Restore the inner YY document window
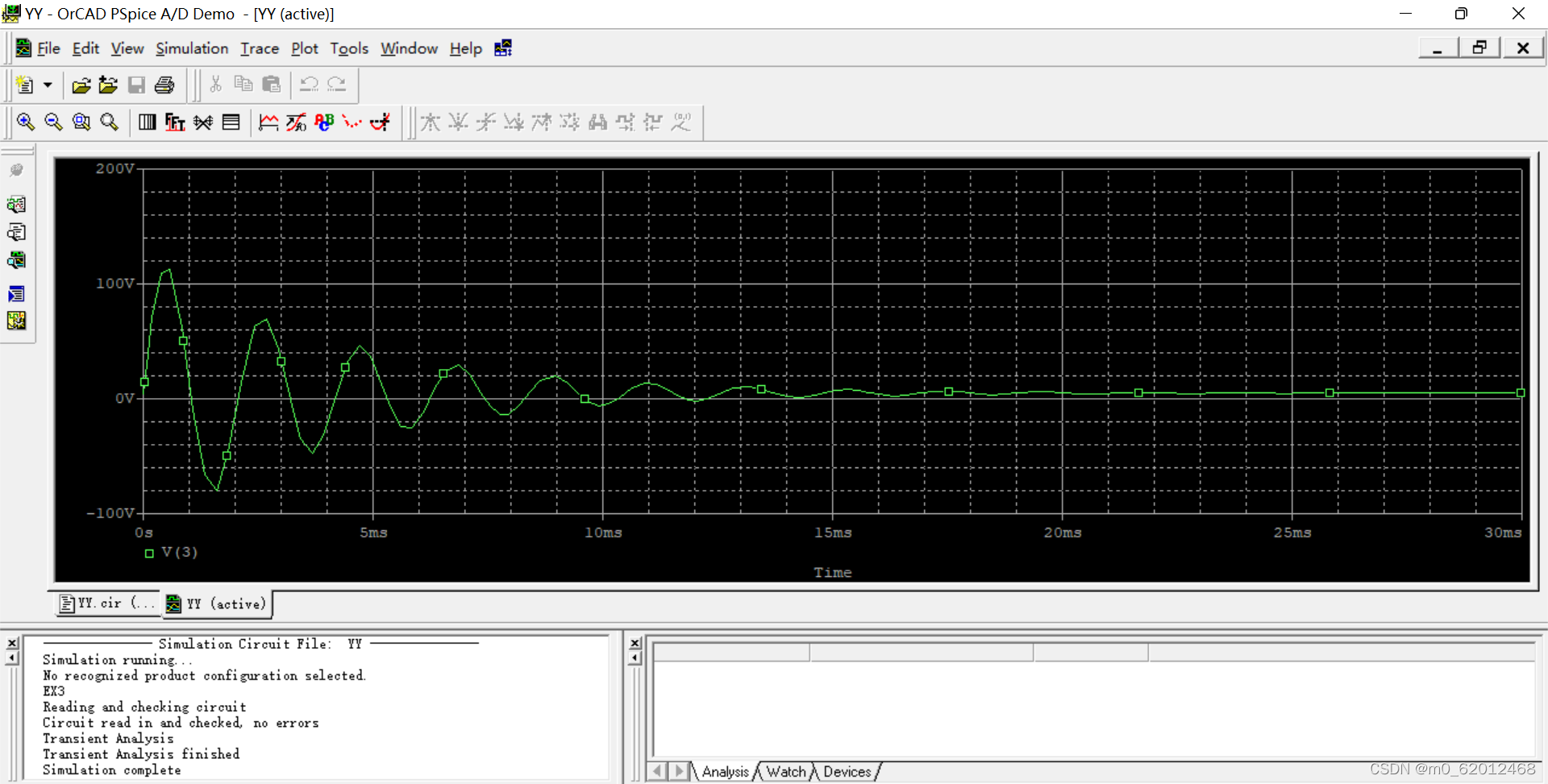This screenshot has width=1548, height=784. coord(1479,48)
